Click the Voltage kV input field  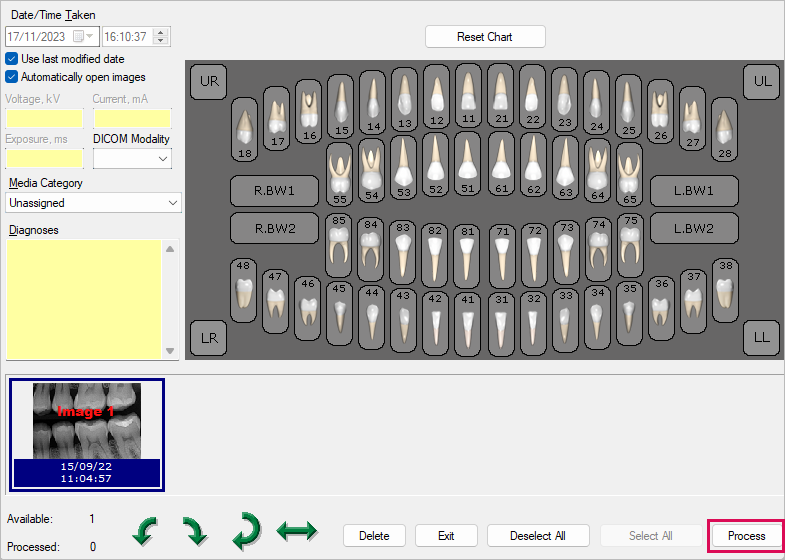[45, 119]
